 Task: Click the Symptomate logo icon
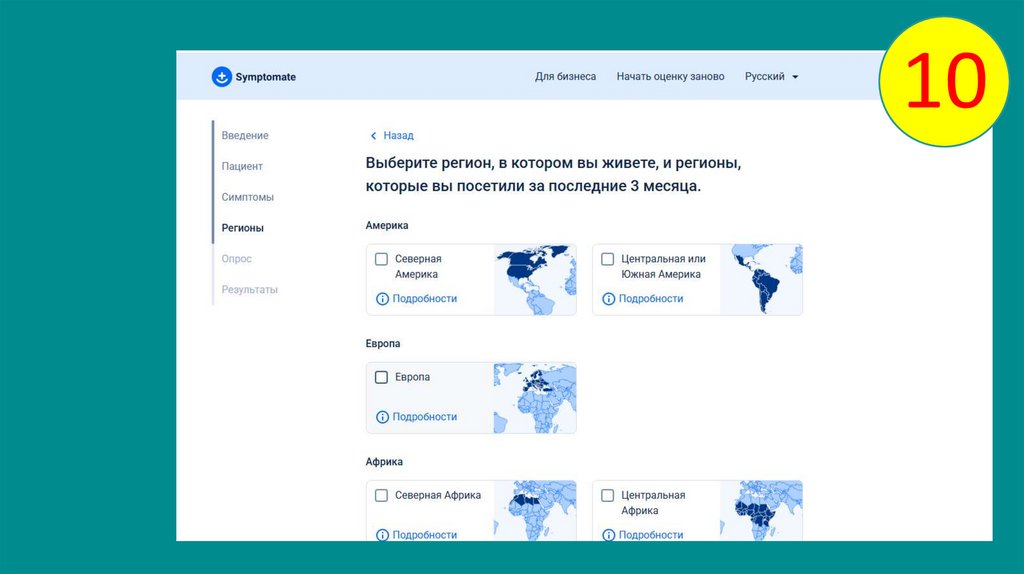click(221, 76)
